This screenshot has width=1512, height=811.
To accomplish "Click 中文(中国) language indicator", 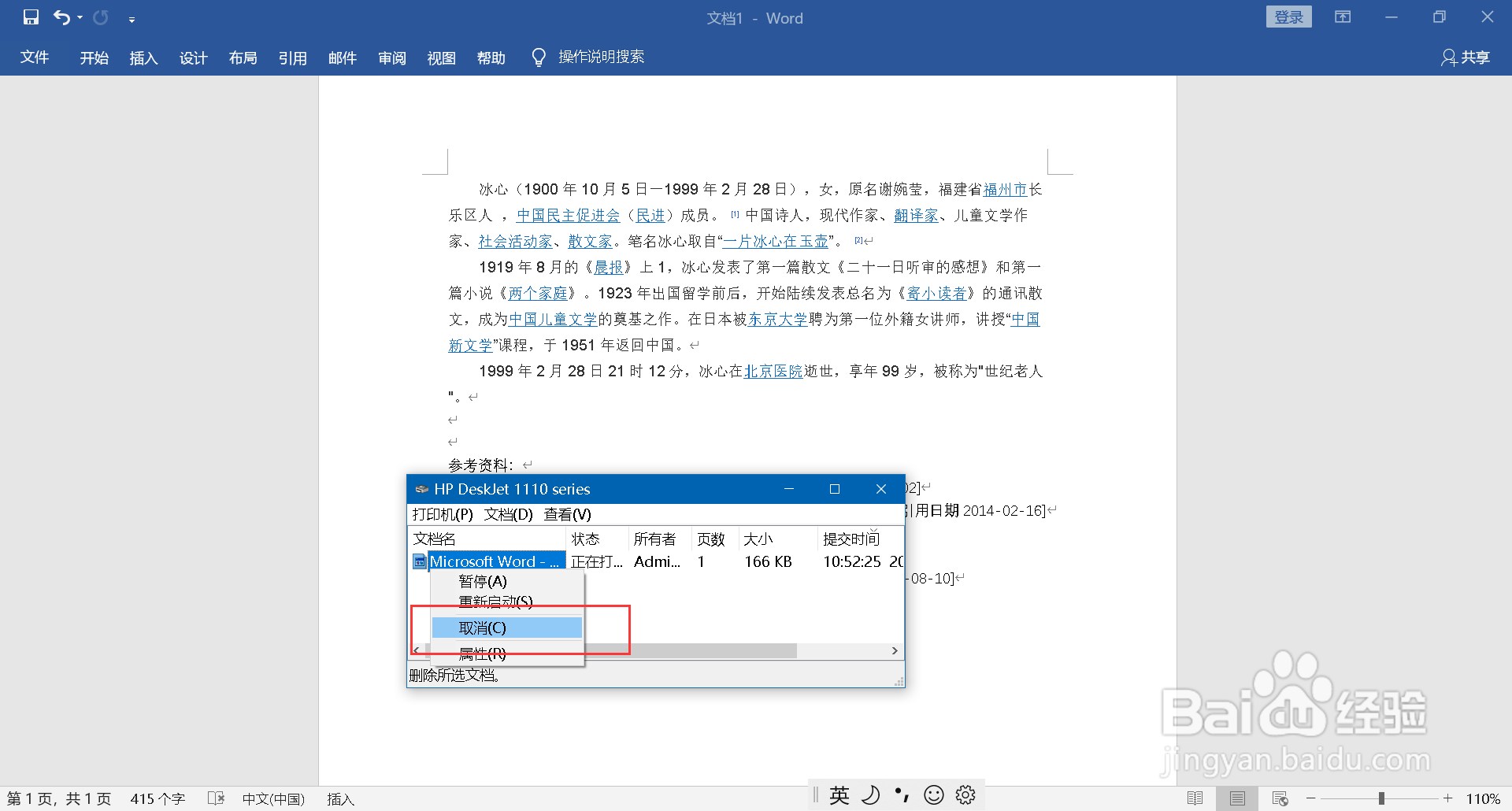I will 273,798.
